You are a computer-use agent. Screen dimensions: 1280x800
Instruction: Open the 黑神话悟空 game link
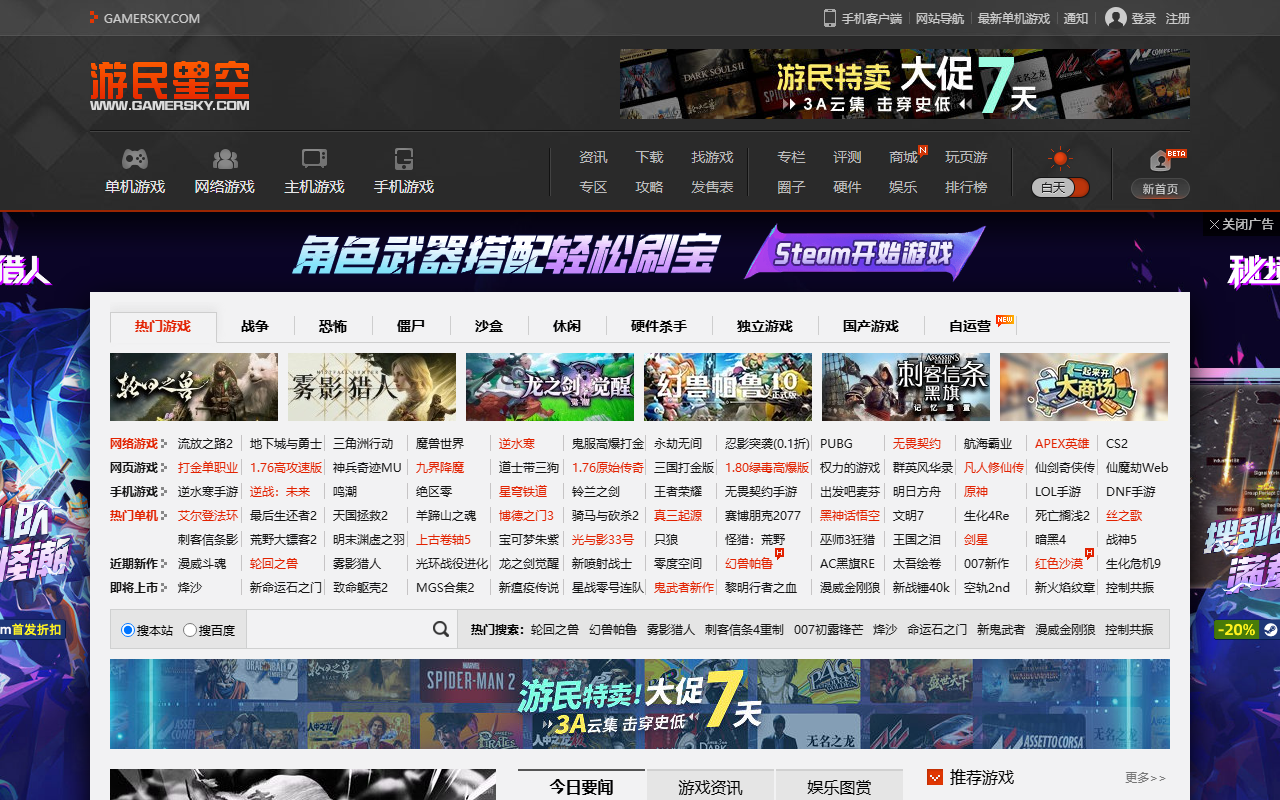point(850,515)
